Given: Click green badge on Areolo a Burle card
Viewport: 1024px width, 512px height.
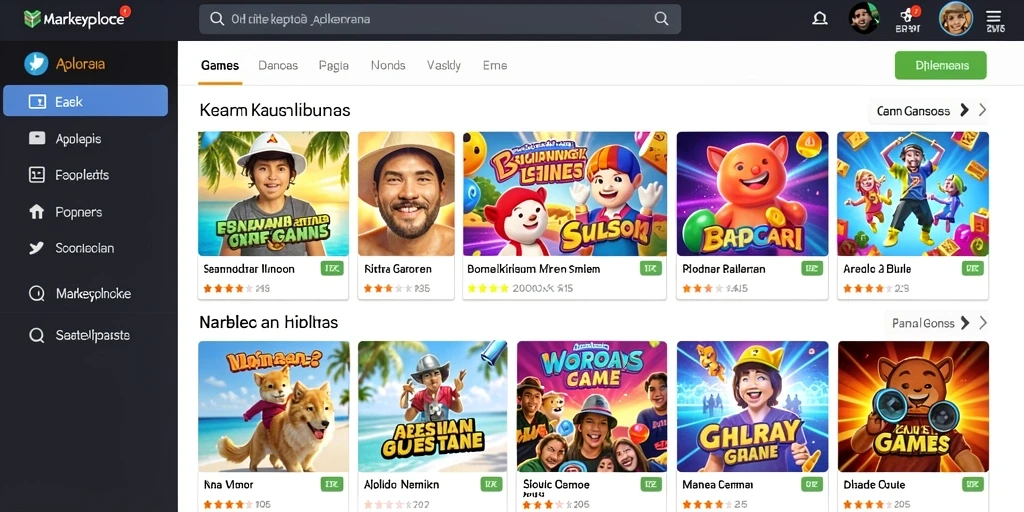Looking at the screenshot, I should tap(972, 268).
